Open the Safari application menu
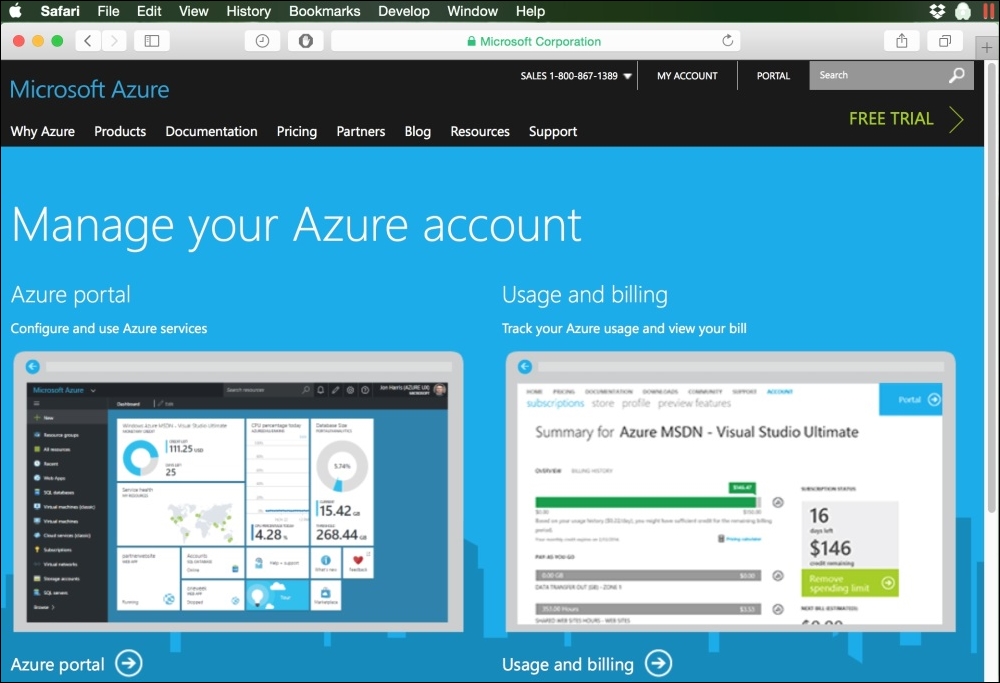The image size is (1000, 683). [x=60, y=11]
